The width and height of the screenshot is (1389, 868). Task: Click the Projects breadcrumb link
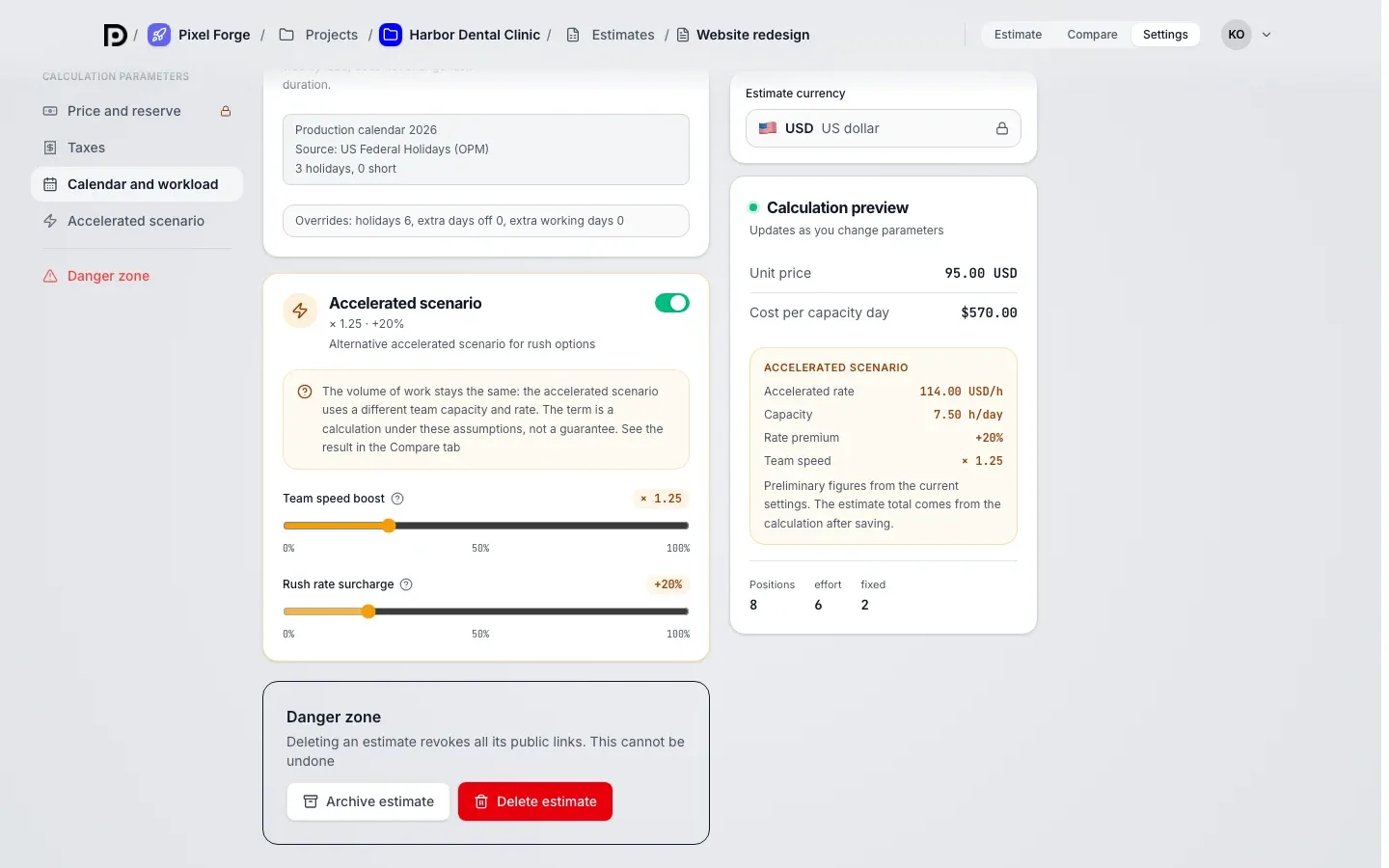pos(331,35)
